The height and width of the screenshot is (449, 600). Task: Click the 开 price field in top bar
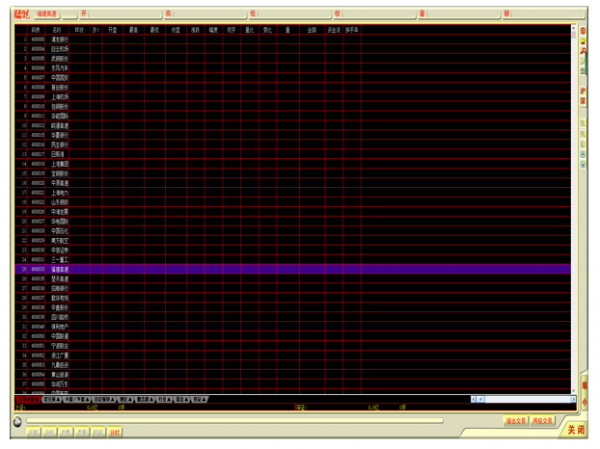point(121,14)
